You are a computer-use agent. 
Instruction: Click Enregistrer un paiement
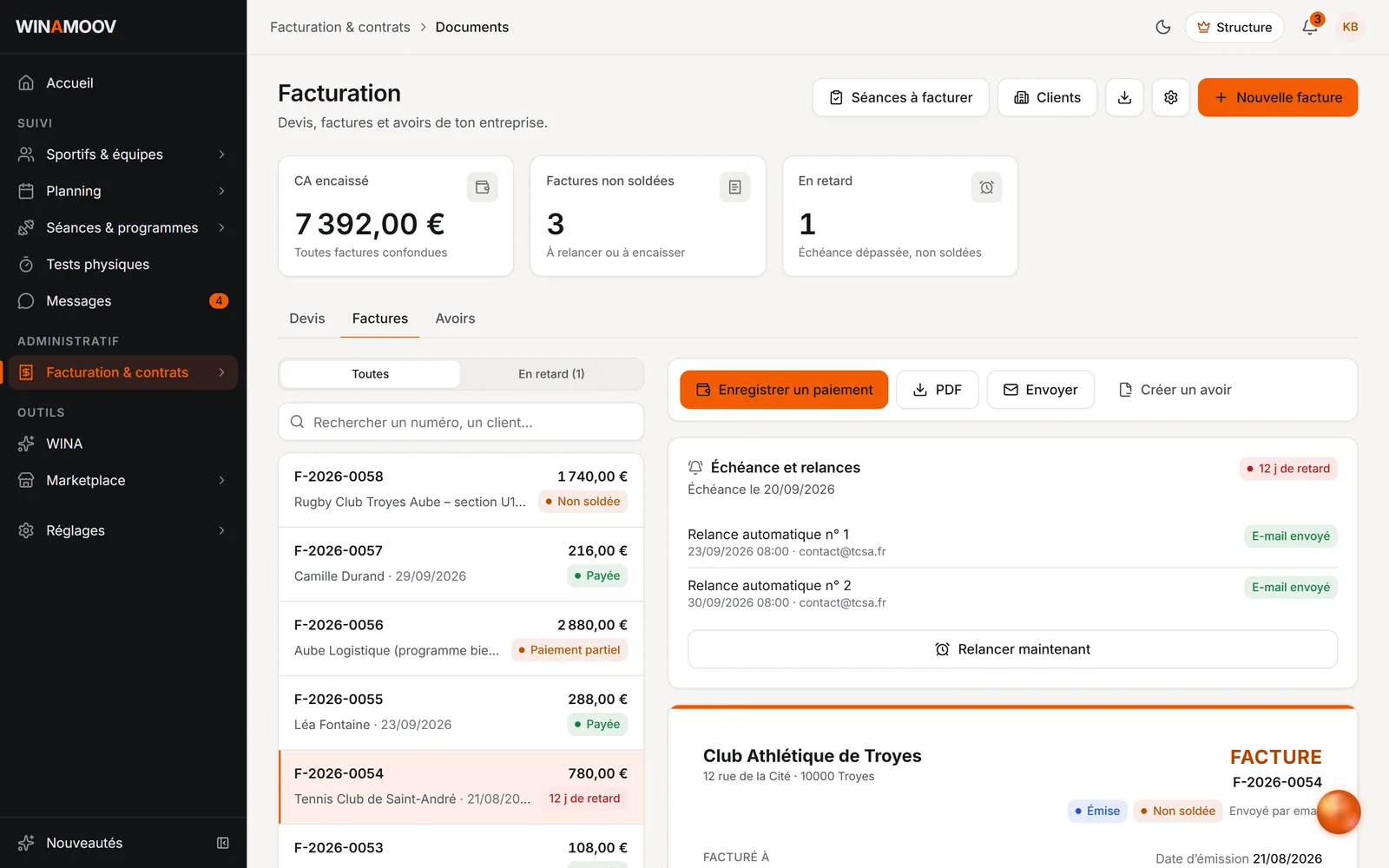(x=784, y=390)
